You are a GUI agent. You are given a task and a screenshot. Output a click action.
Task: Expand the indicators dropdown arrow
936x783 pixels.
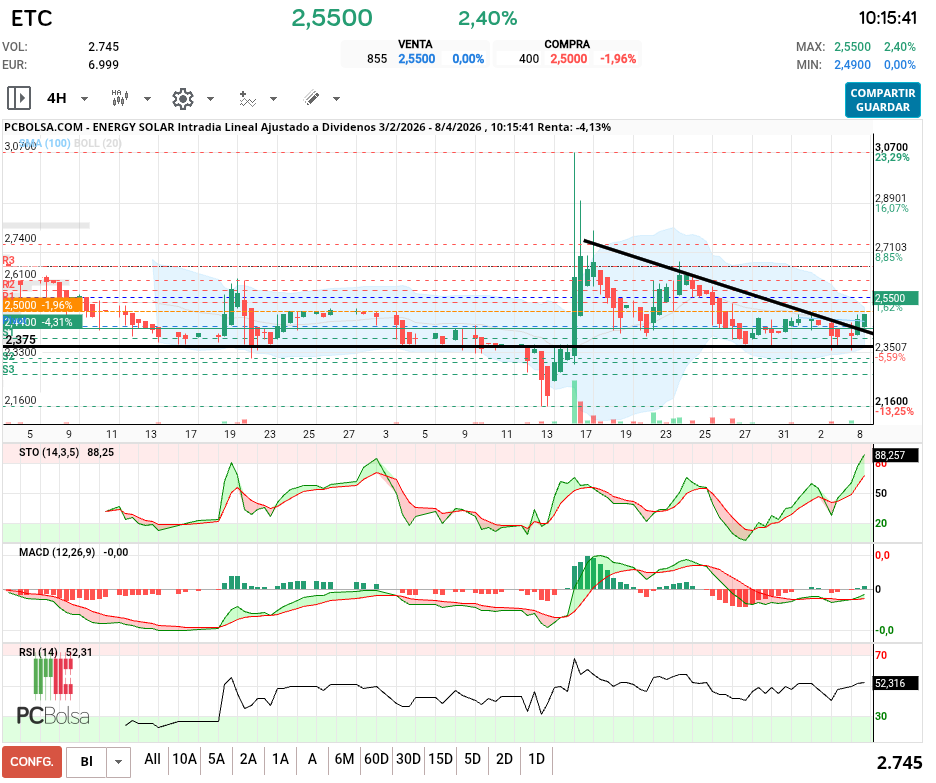[x=273, y=99]
